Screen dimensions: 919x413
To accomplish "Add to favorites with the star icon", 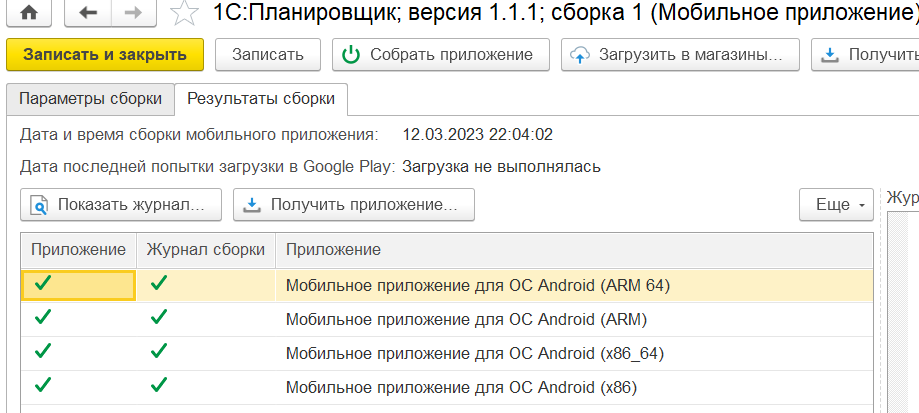I will pos(185,14).
